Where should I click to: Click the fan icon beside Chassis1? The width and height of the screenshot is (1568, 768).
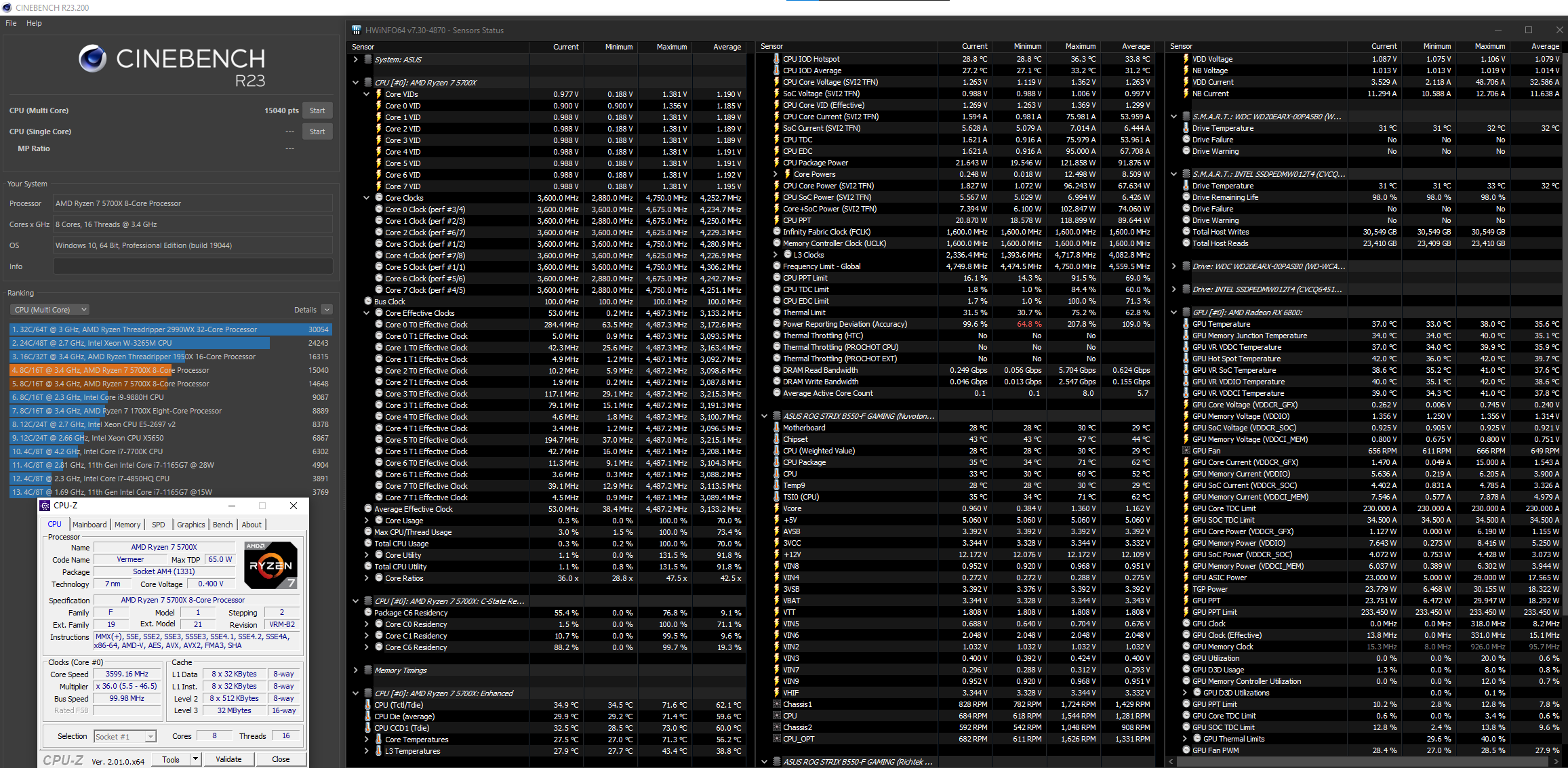(777, 704)
